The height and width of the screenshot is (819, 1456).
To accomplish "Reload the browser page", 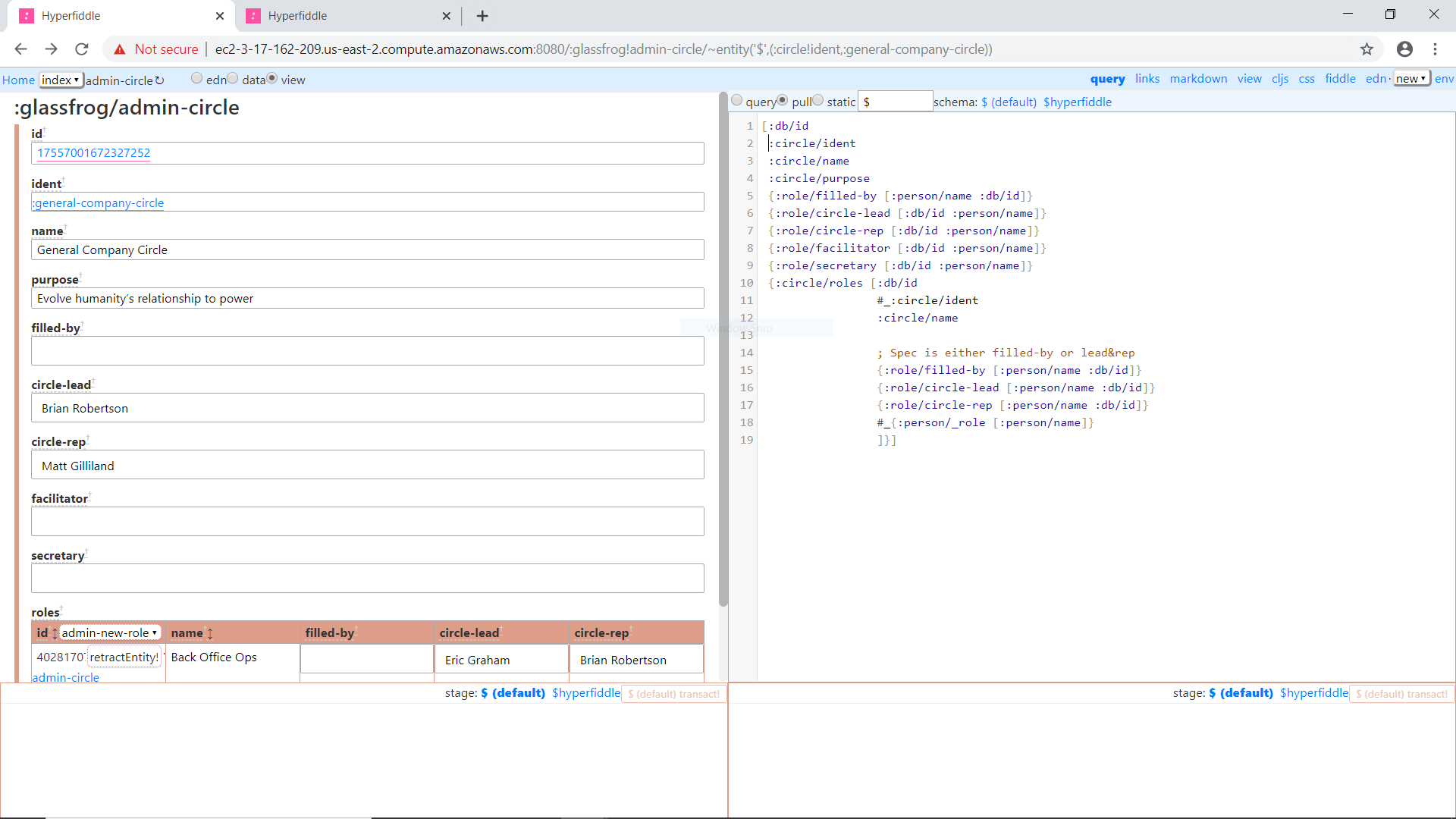I will coord(82,49).
